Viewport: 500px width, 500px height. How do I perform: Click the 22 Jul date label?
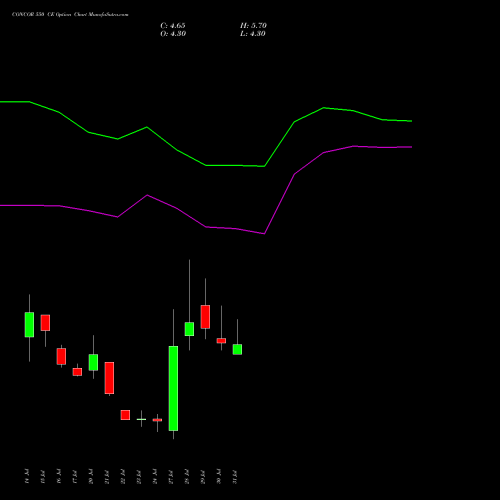tap(123, 476)
